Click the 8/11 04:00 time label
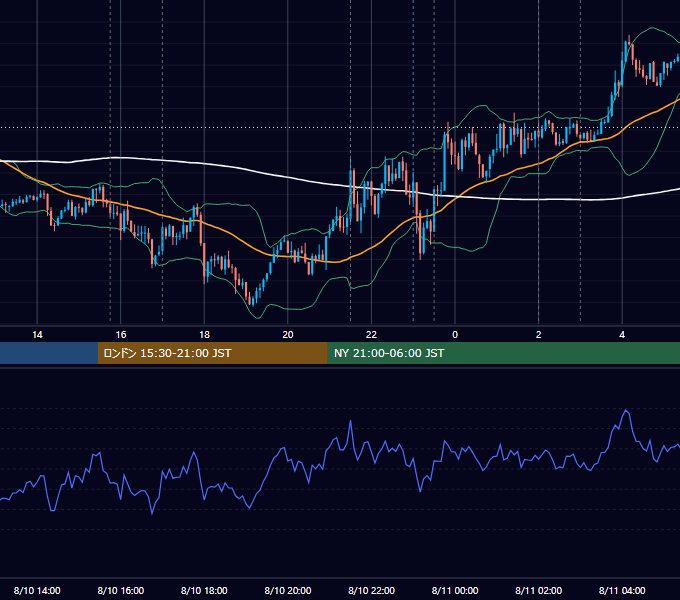This screenshot has width=680, height=600. [622, 590]
